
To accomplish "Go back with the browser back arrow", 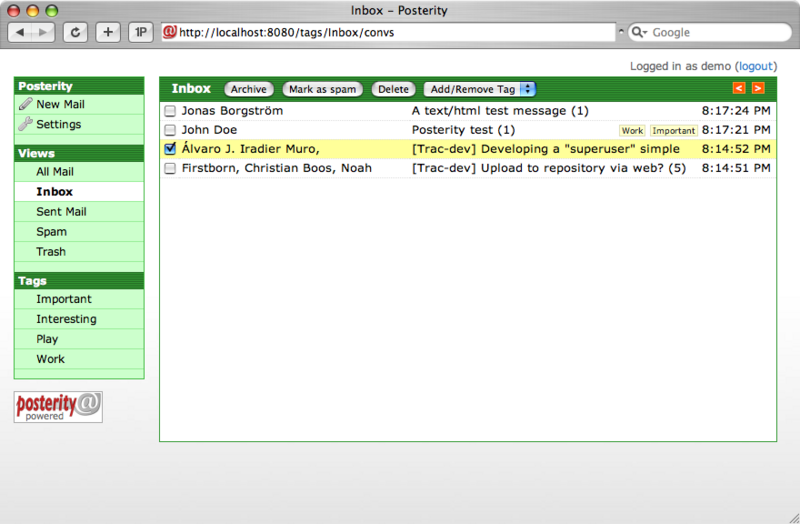I will tap(20, 33).
